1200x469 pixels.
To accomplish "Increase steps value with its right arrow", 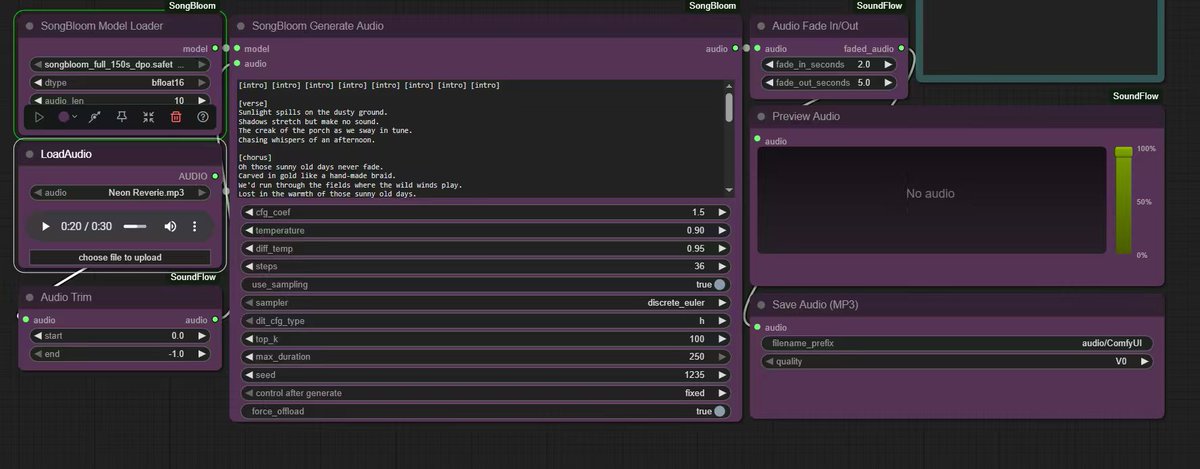I will [x=722, y=267].
